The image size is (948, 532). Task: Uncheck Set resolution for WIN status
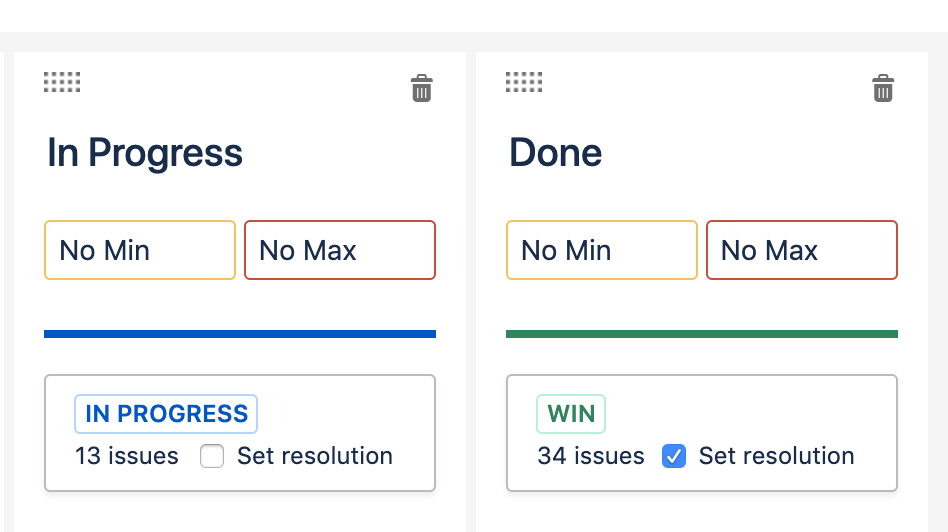[674, 456]
